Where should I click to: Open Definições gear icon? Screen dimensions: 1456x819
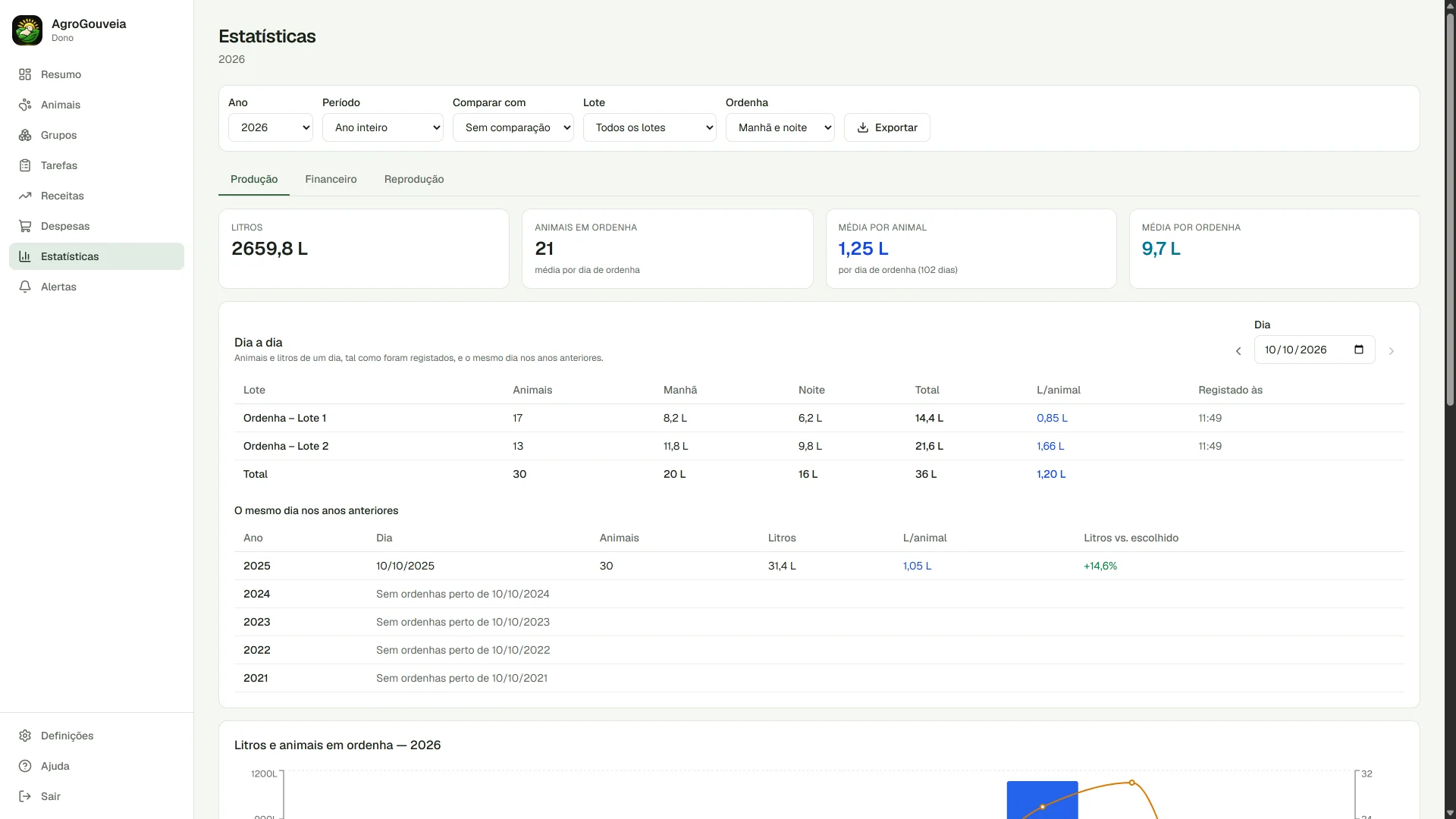coord(25,736)
